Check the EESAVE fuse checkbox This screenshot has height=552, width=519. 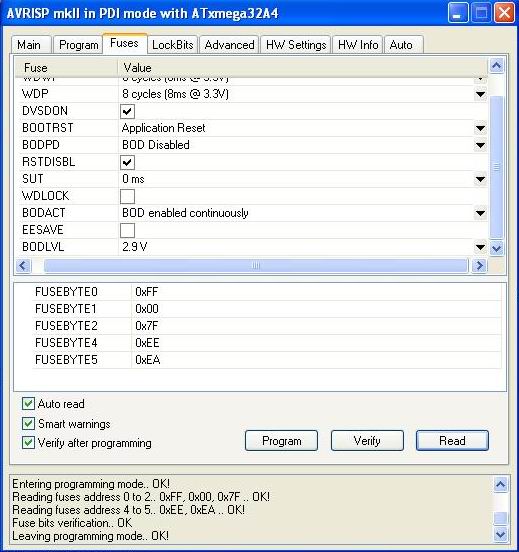[x=127, y=230]
